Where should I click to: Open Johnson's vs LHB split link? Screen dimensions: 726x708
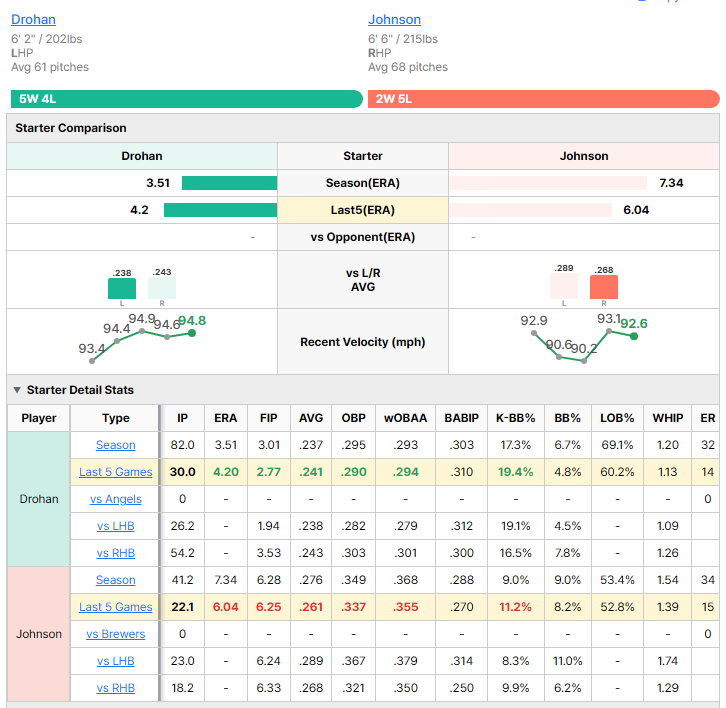point(116,661)
